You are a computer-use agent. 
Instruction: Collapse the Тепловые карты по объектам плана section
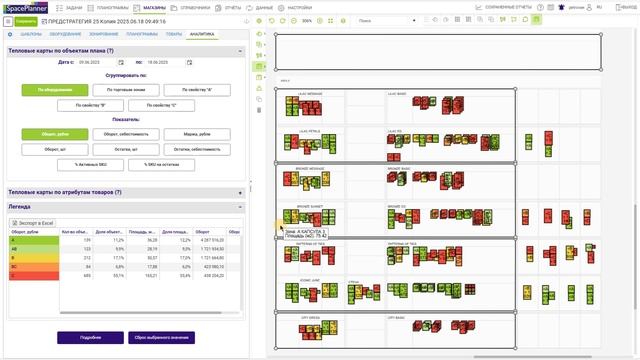pyautogui.click(x=240, y=51)
